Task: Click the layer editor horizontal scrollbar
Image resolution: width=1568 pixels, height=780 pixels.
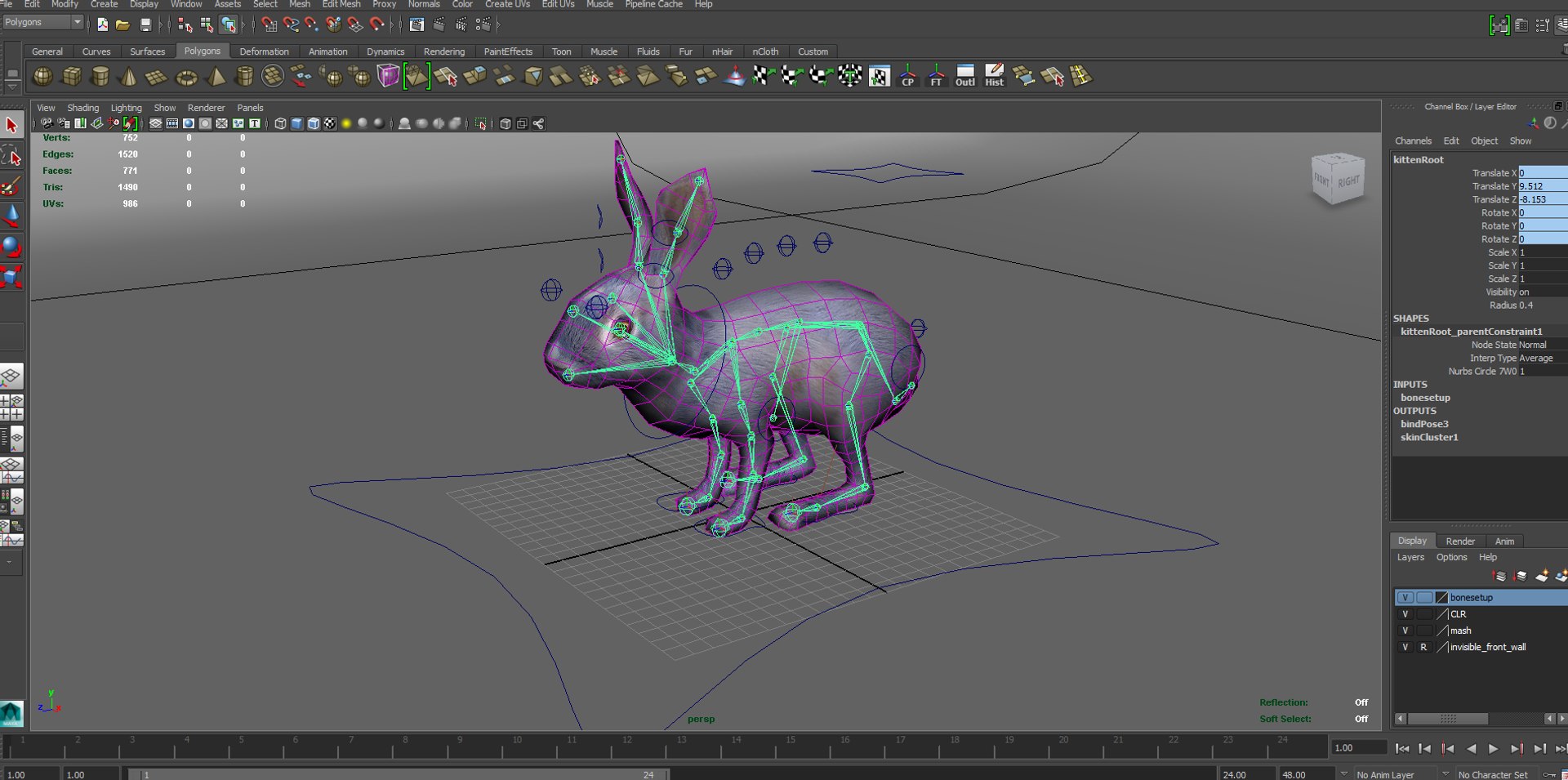Action: click(x=1447, y=719)
